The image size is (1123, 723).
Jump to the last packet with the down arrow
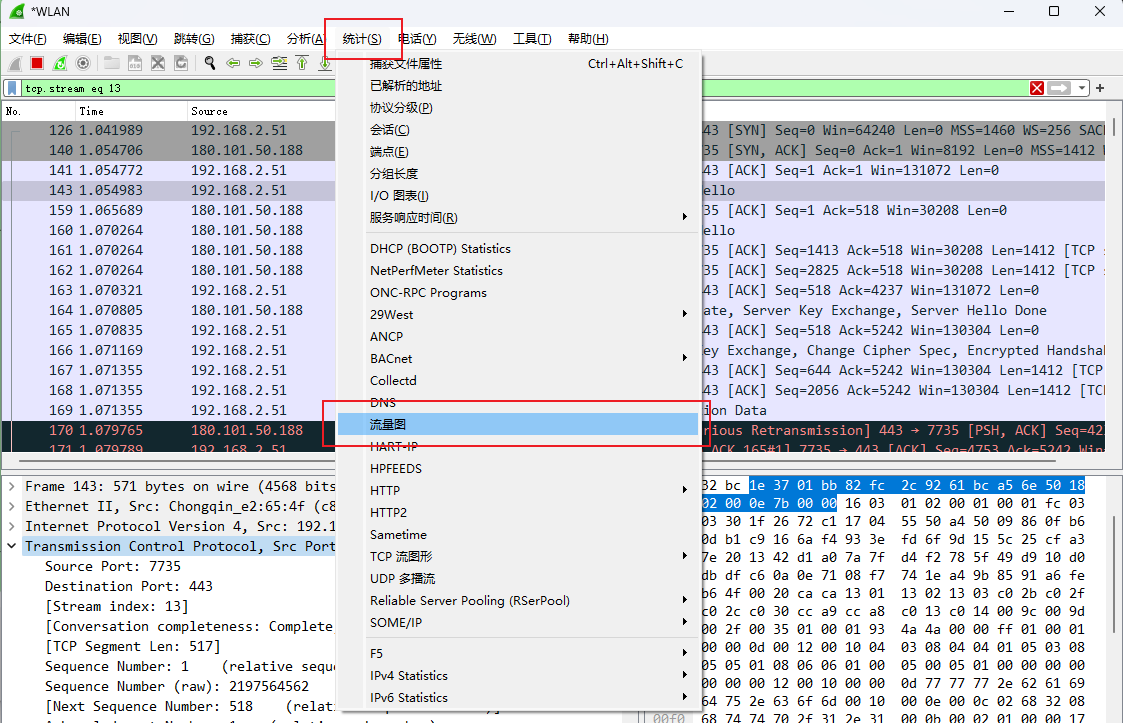pos(324,64)
